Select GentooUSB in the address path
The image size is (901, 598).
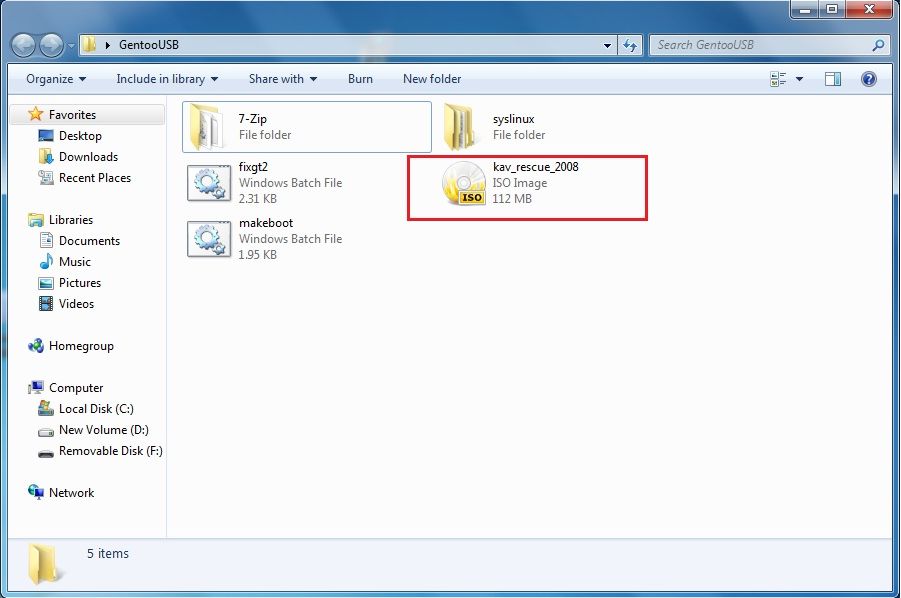point(149,45)
